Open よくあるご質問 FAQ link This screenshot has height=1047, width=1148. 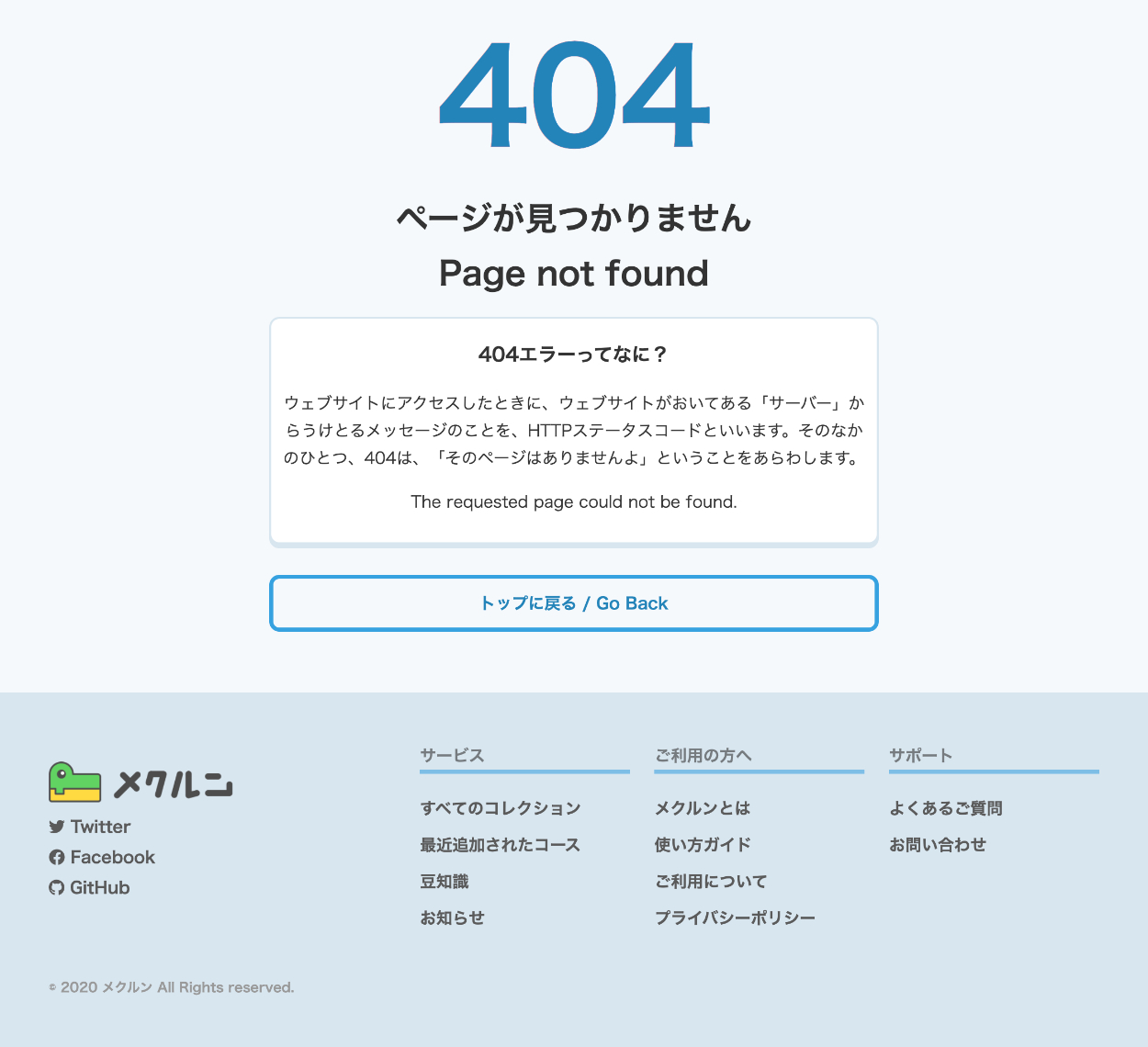946,808
